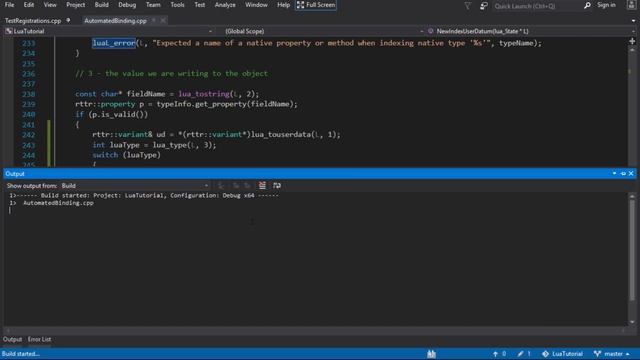Open the Edit menu

pos(29,5)
